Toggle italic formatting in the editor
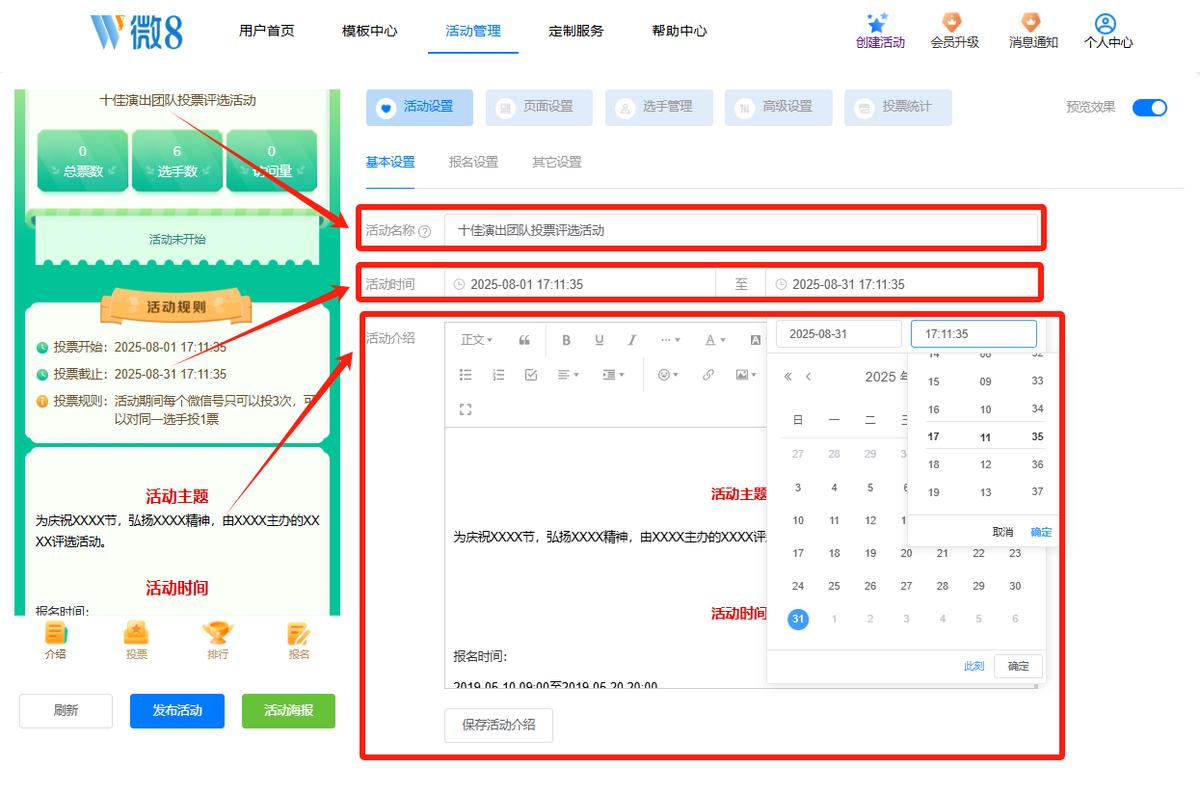This screenshot has height=788, width=1200. (632, 340)
